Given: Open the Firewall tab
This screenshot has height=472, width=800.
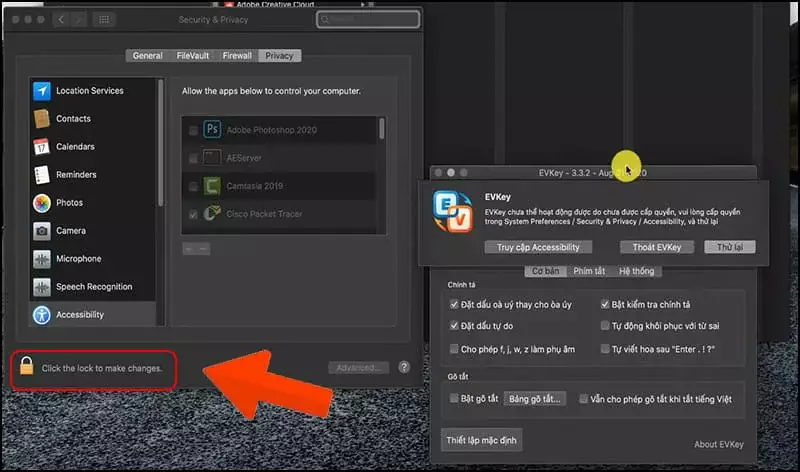Looking at the screenshot, I should pyautogui.click(x=237, y=56).
